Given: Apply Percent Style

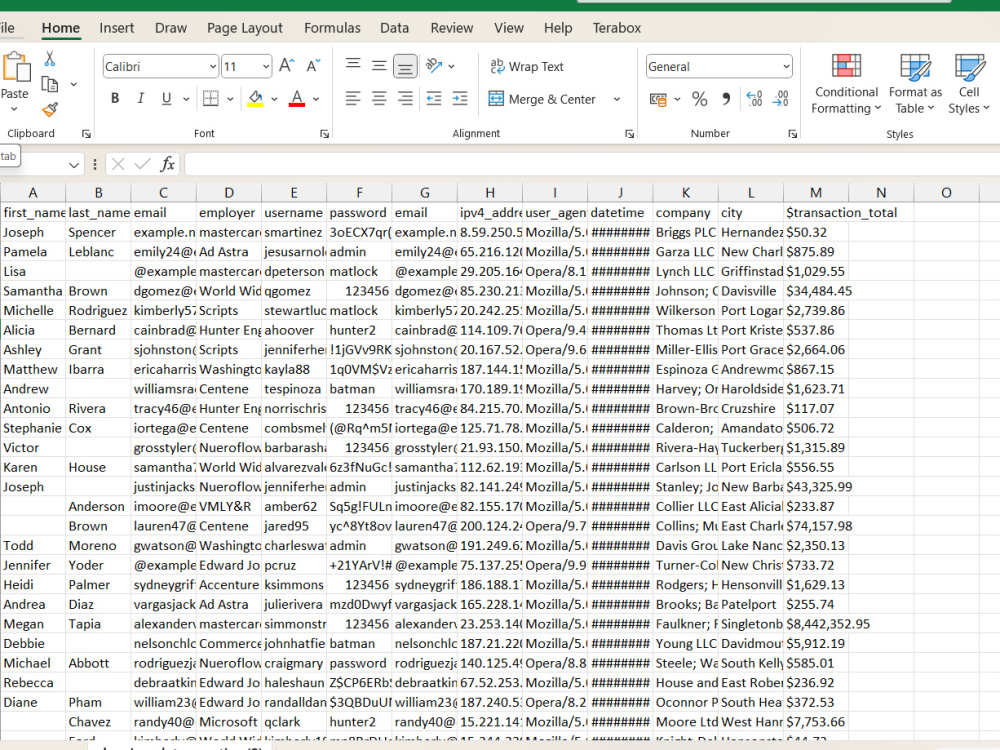Looking at the screenshot, I should tap(700, 99).
